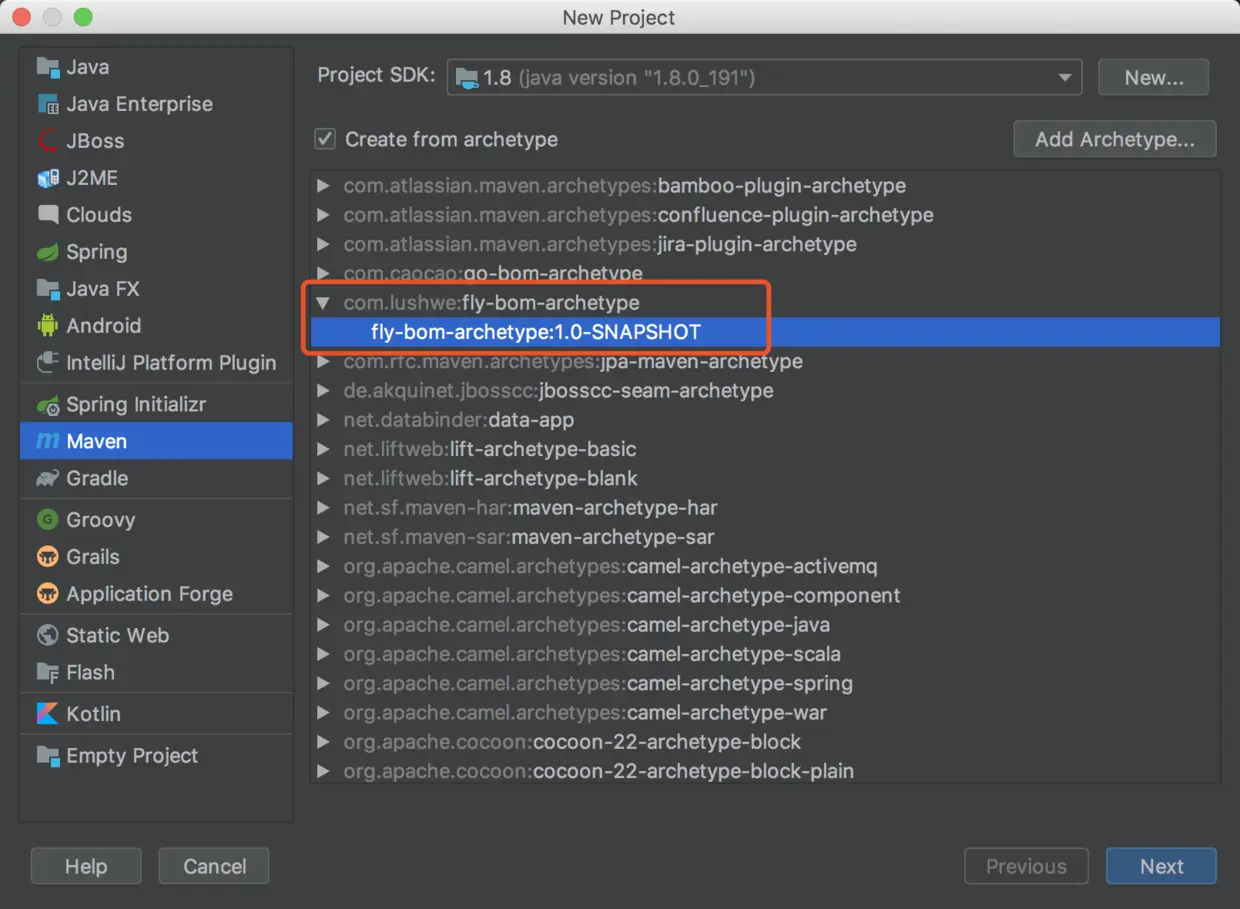Select Gradle project type label
The image size is (1240, 909).
97,478
